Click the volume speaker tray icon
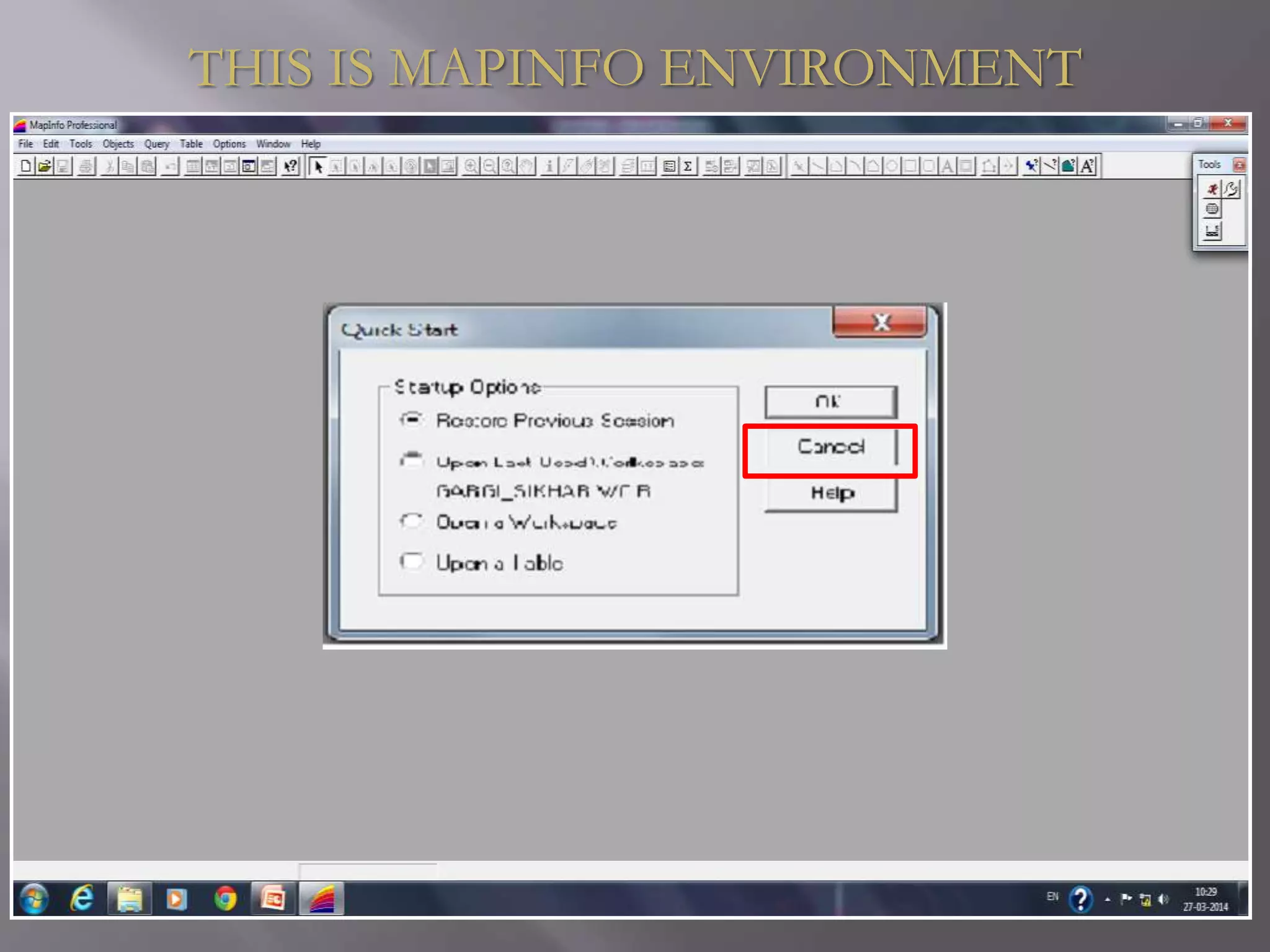This screenshot has height=952, width=1270. pyautogui.click(x=1164, y=899)
